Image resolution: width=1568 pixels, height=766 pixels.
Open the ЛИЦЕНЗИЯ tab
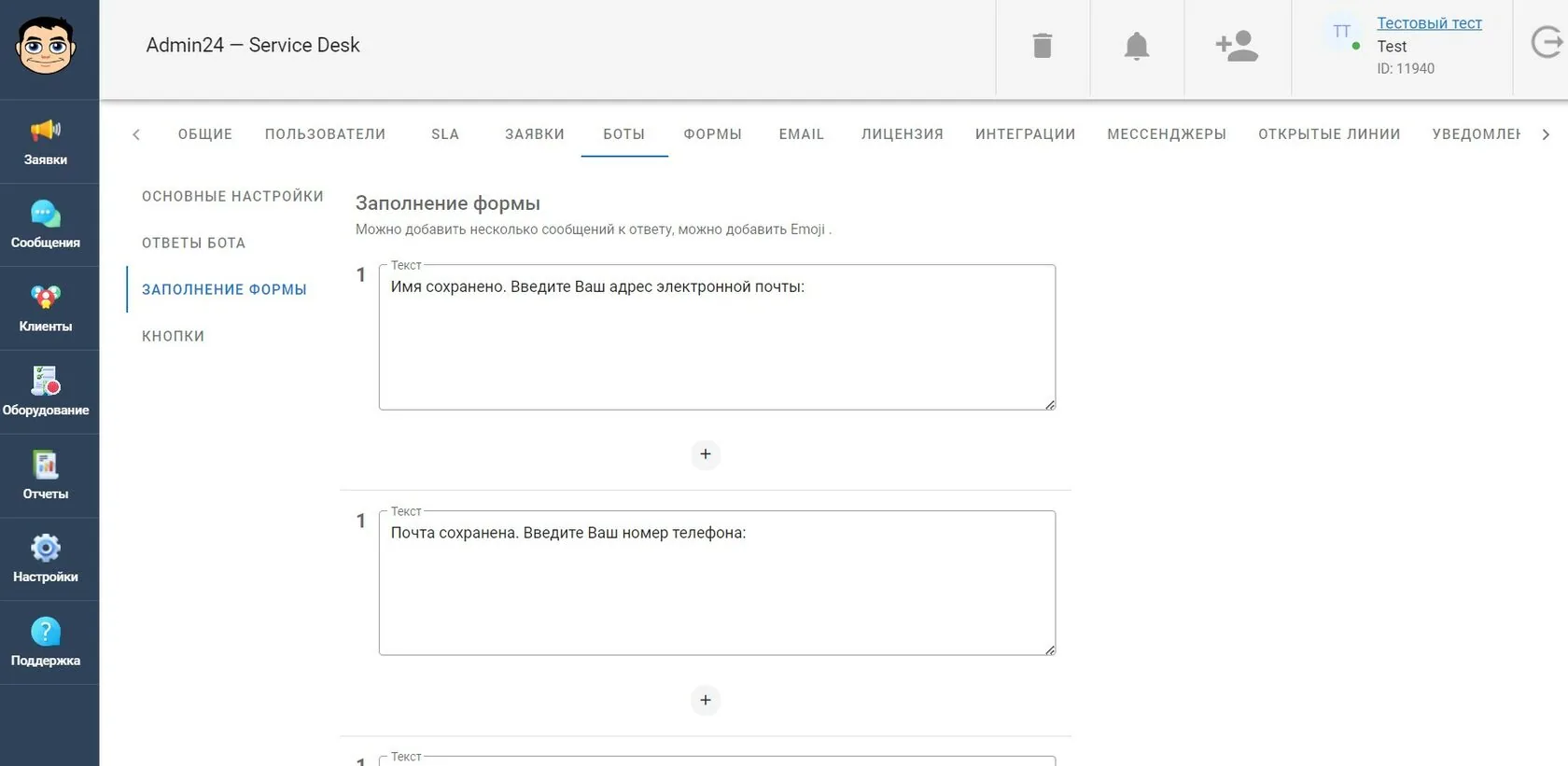coord(903,134)
